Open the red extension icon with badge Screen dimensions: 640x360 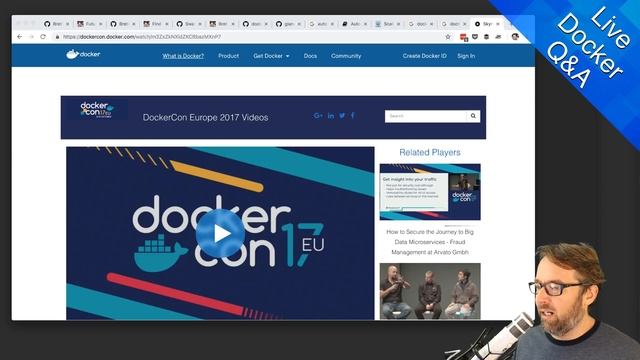(x=464, y=37)
